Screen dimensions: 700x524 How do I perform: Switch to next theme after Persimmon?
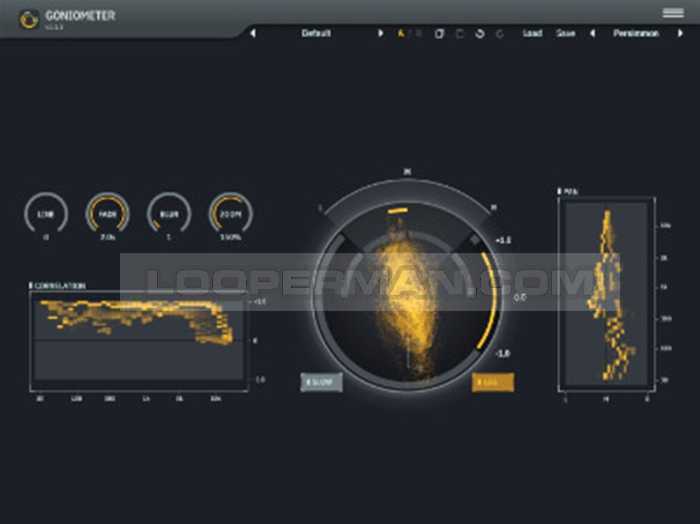point(680,33)
